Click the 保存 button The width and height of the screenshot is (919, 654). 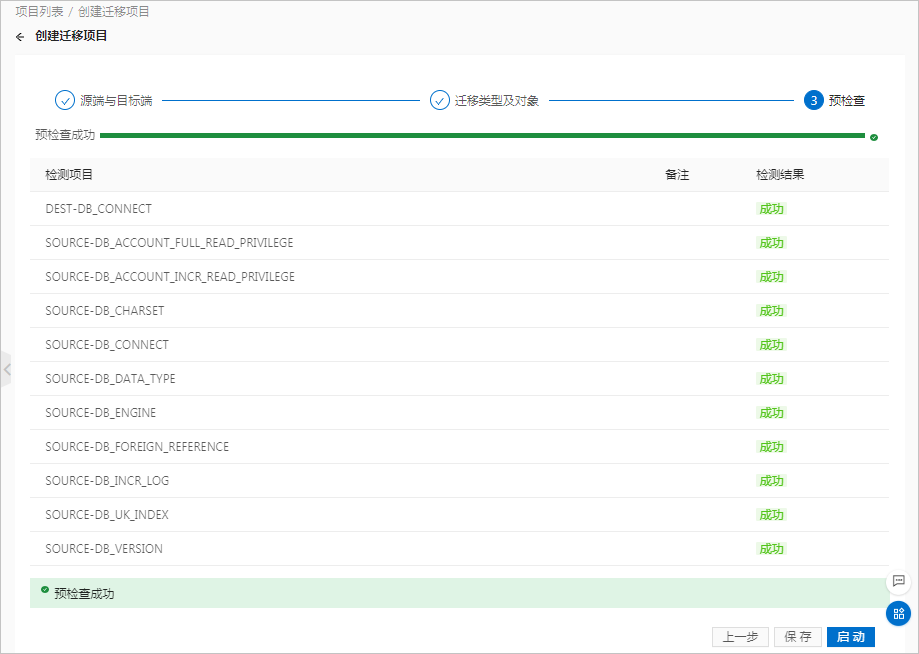tap(798, 637)
